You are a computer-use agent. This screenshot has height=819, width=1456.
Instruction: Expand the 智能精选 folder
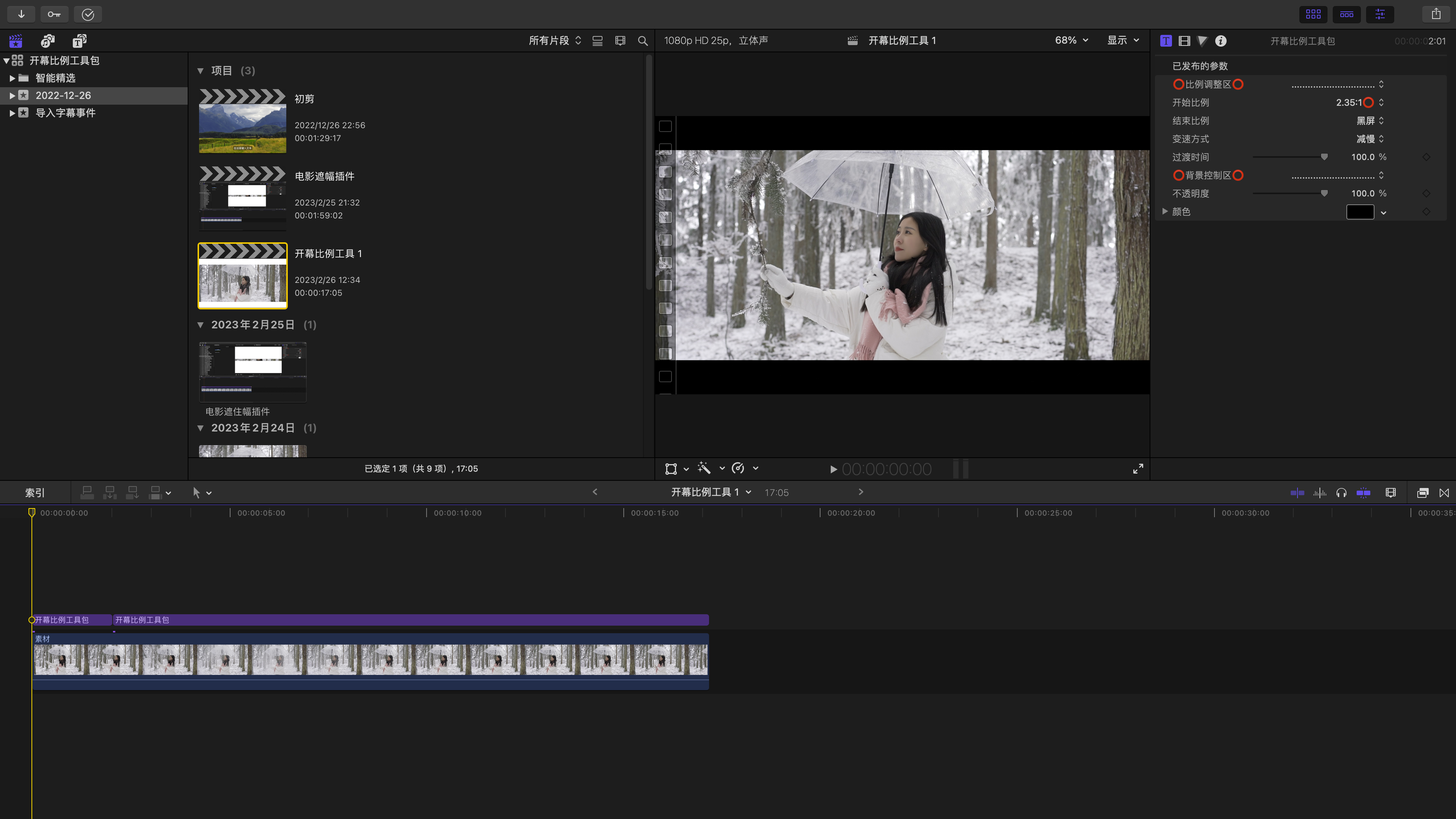pos(13,78)
